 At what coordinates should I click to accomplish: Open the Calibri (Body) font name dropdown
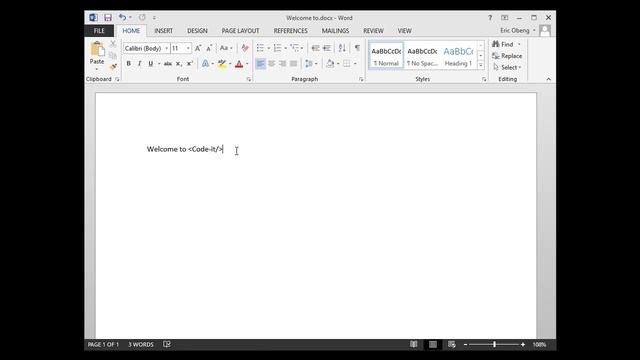tap(167, 48)
